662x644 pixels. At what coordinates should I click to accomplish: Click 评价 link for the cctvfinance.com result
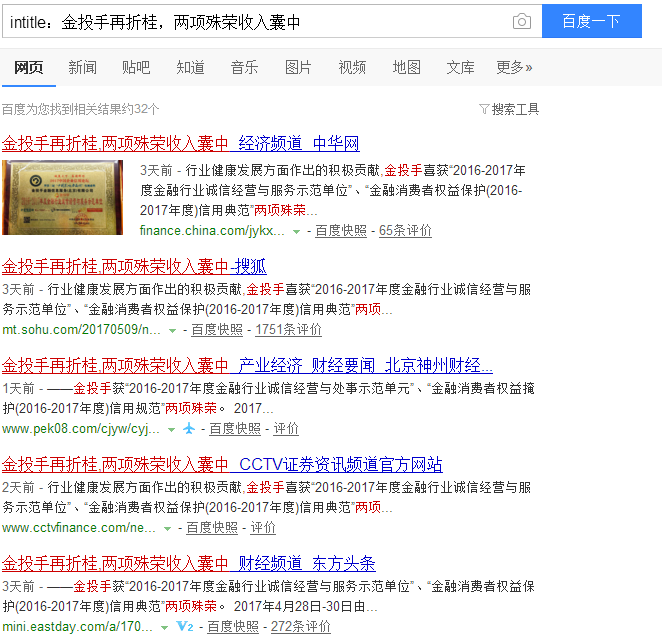(263, 527)
